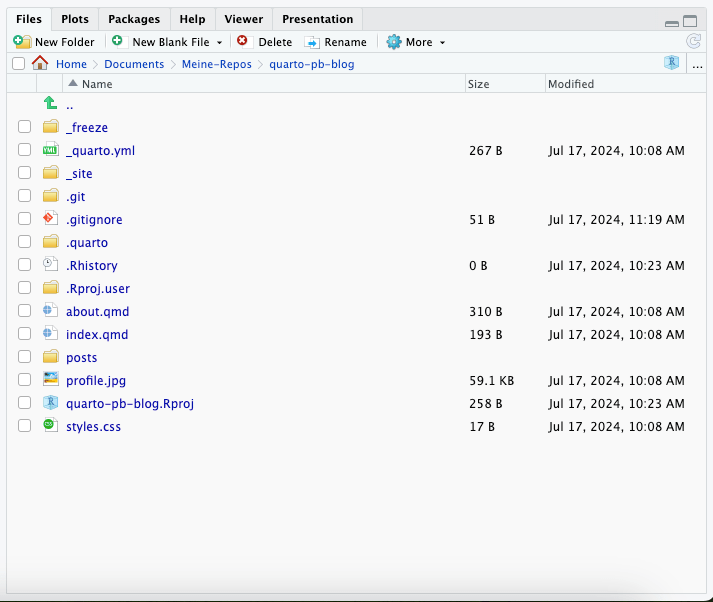Click the More gear icon
The image size is (713, 602).
(x=394, y=42)
